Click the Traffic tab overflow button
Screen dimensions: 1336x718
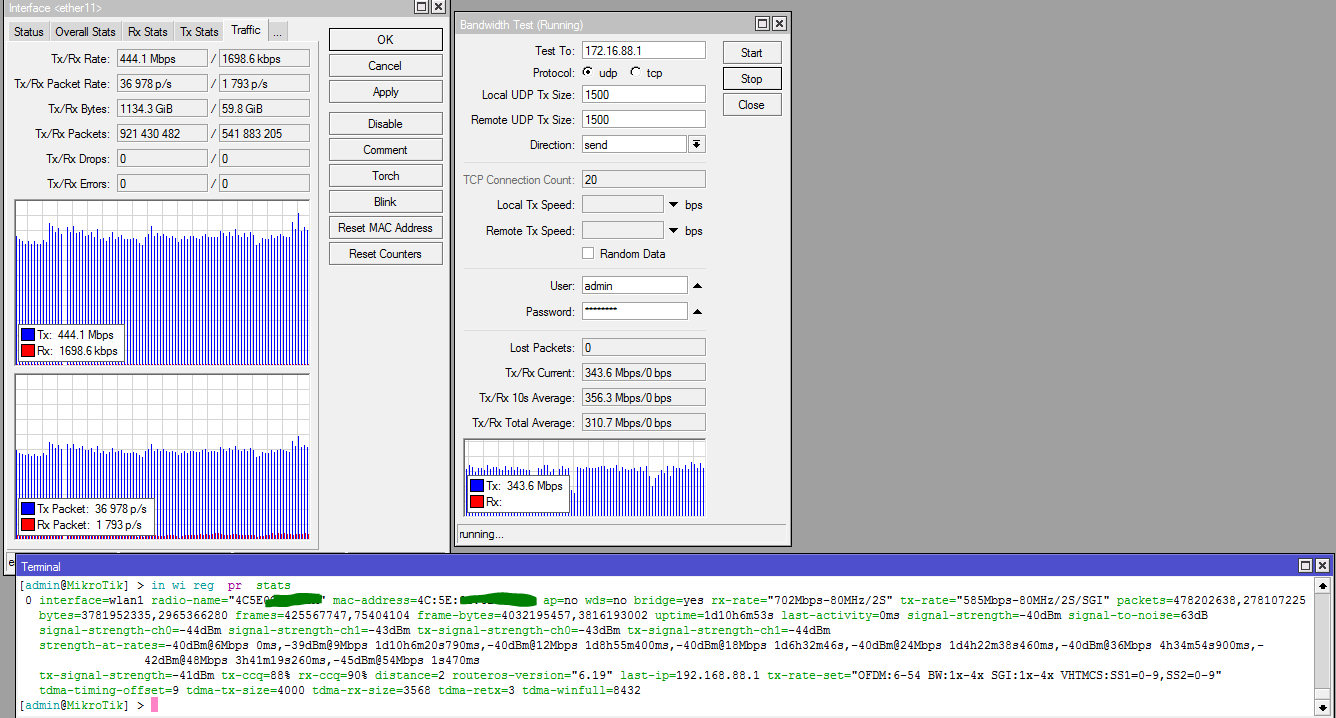[x=277, y=31]
